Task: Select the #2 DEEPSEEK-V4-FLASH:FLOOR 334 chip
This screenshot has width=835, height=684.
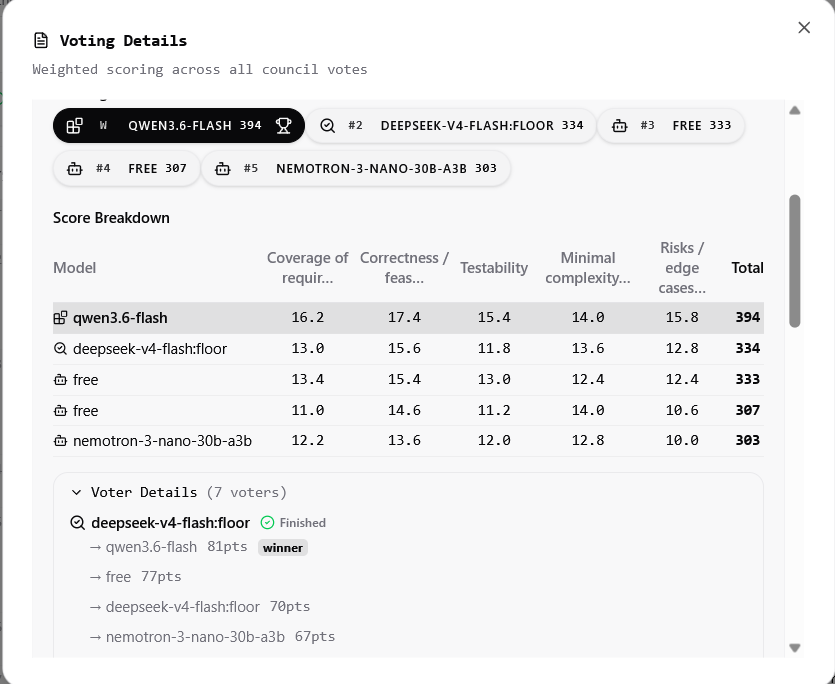Action: point(451,126)
